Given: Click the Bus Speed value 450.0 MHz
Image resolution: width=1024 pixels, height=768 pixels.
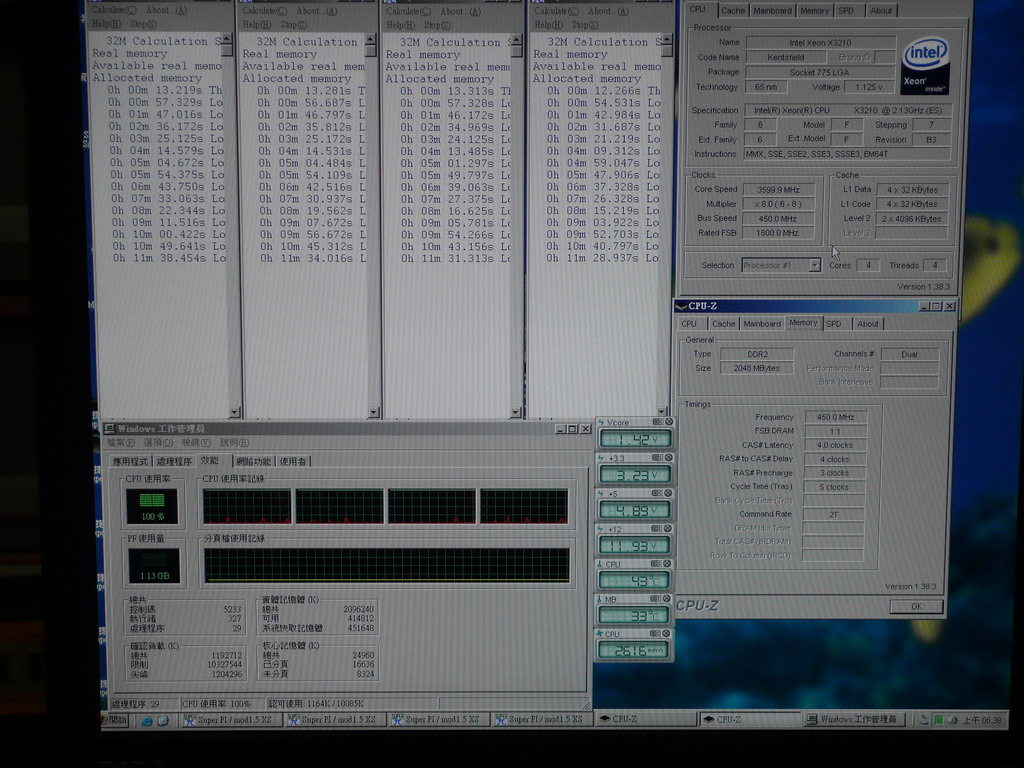Looking at the screenshot, I should [x=778, y=219].
